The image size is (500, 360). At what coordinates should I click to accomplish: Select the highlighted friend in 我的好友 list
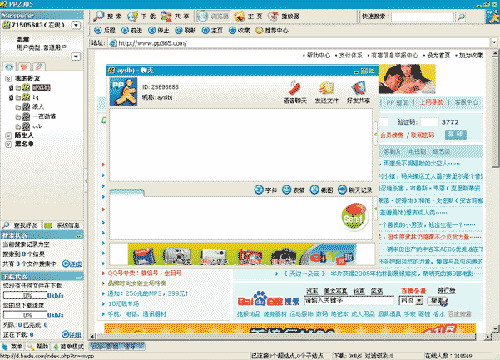click(x=41, y=88)
